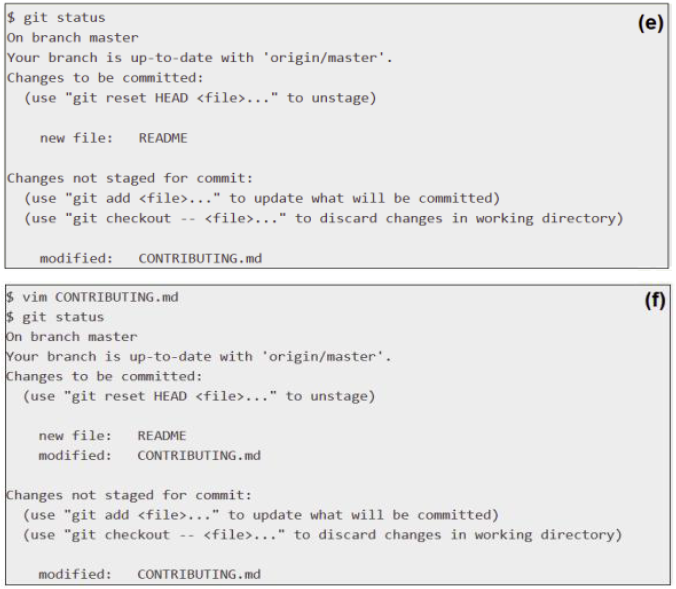Click the git status command in panel (f)
676x589 pixels.
55,317
